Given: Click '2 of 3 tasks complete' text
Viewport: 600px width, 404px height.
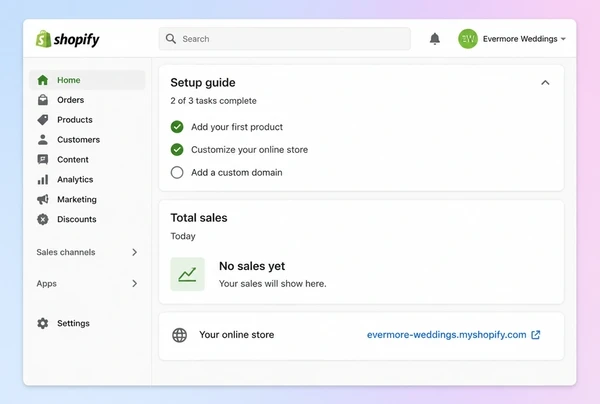Looking at the screenshot, I should coord(214,101).
